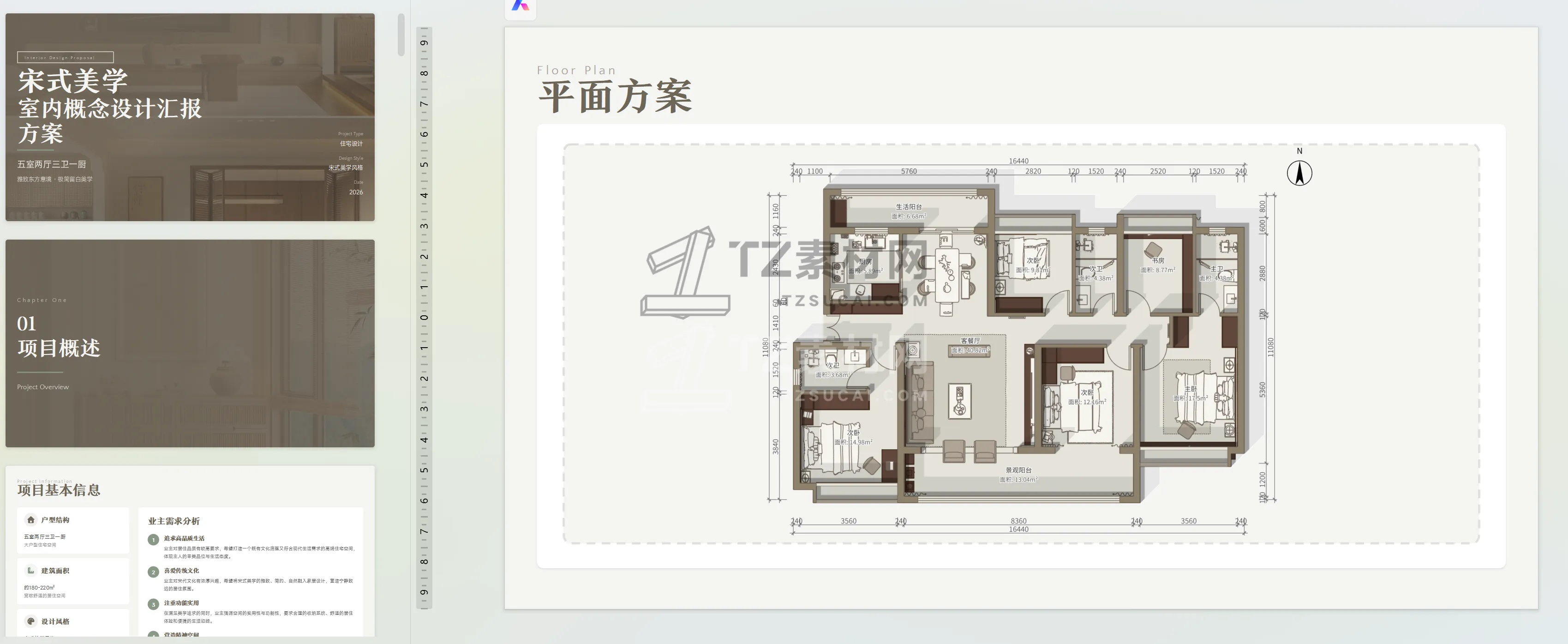Click the Interior Design Proposal label box

point(65,57)
